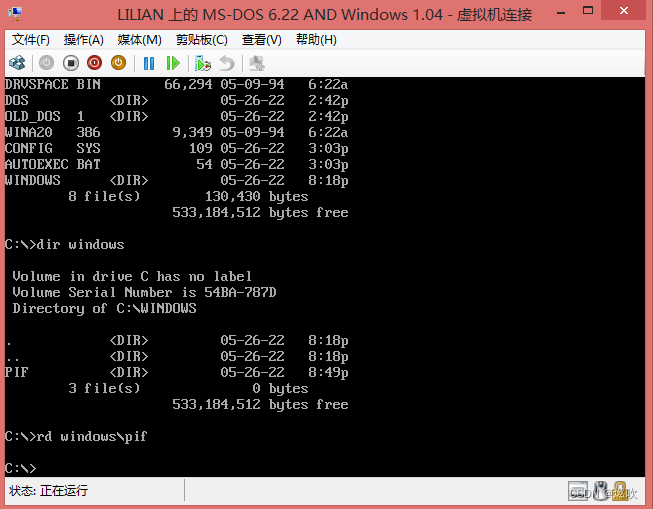Click the 'C:\>dir windows' command line
The width and height of the screenshot is (653, 509).
tap(65, 245)
